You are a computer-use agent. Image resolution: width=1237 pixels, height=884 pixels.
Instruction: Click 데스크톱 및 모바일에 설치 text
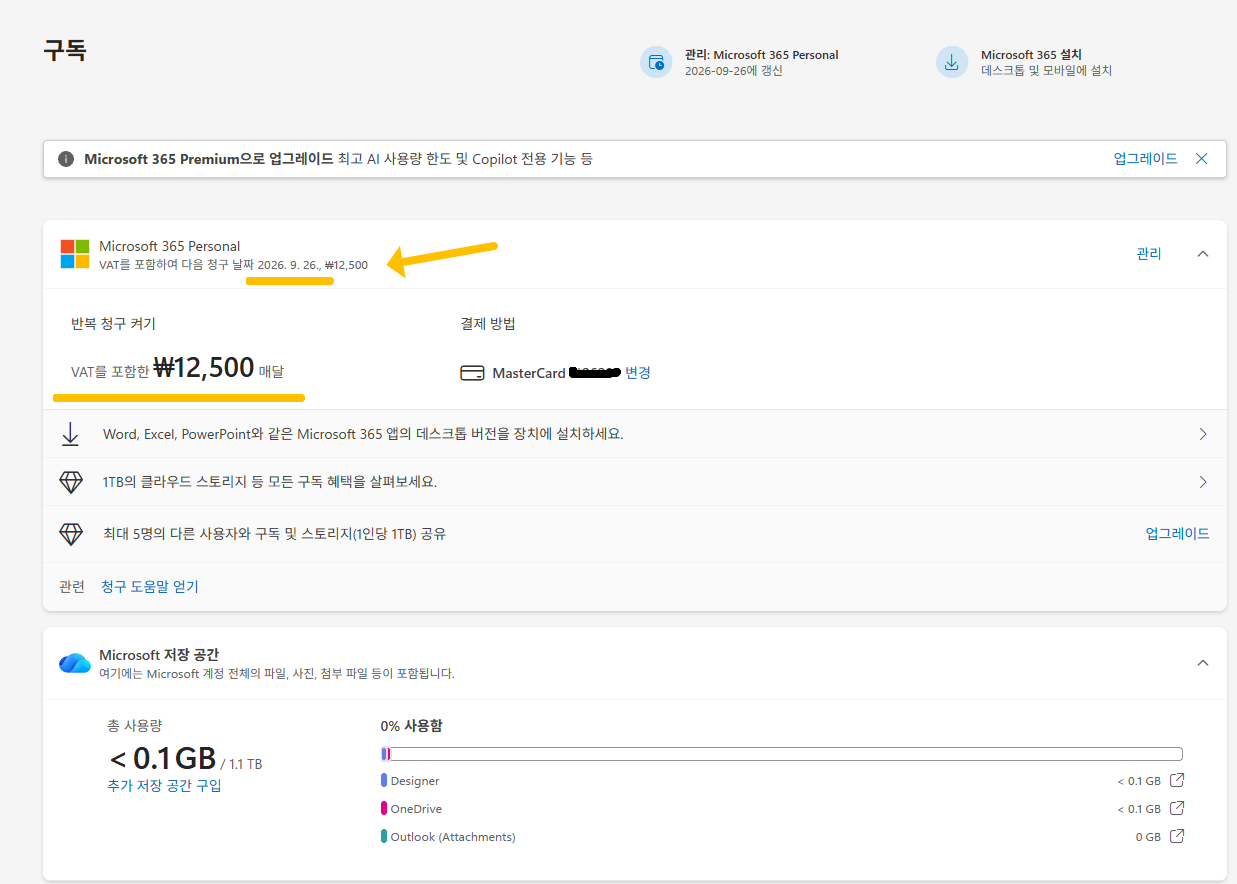click(x=1046, y=71)
